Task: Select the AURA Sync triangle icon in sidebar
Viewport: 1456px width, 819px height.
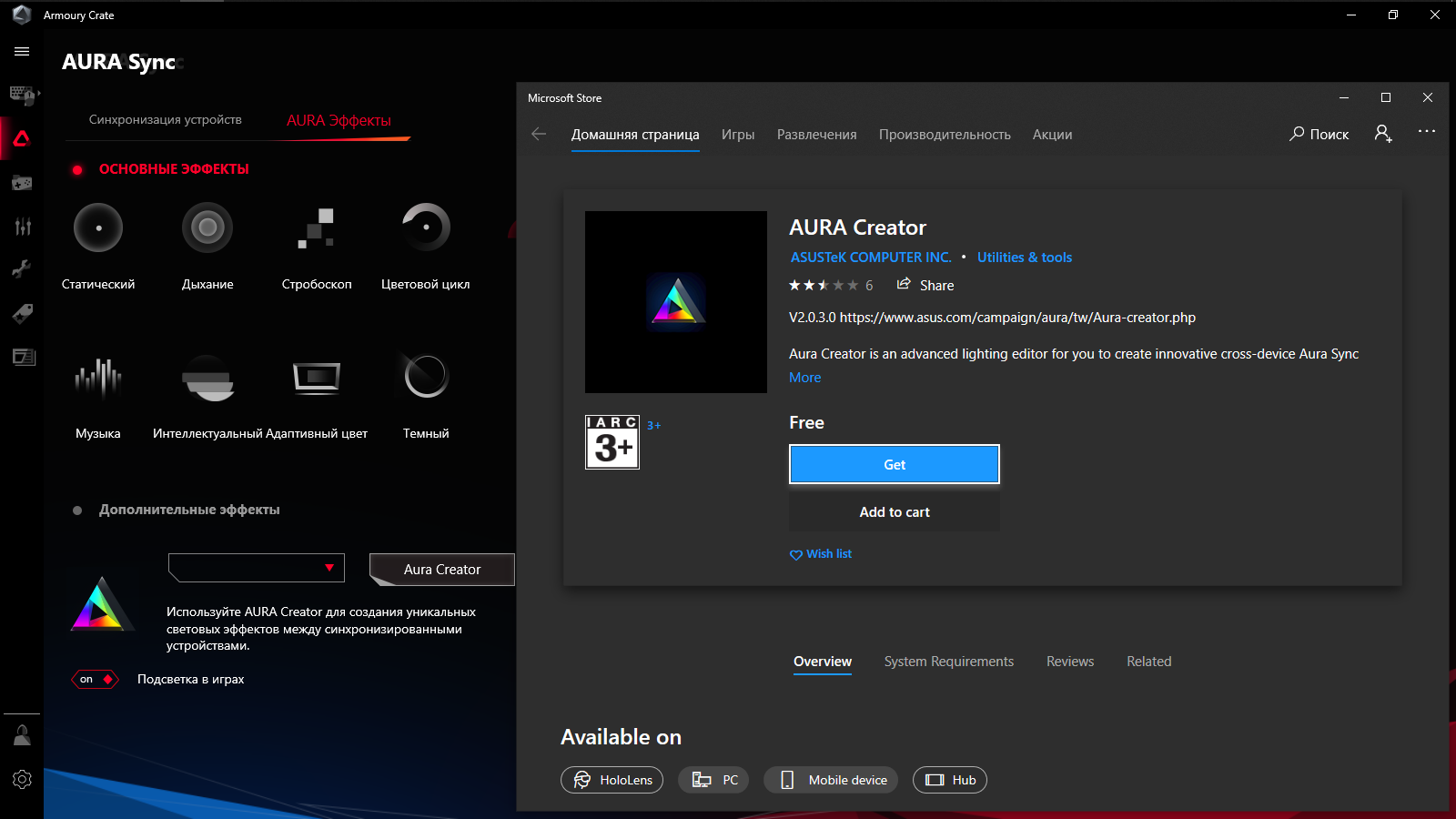Action: click(22, 138)
